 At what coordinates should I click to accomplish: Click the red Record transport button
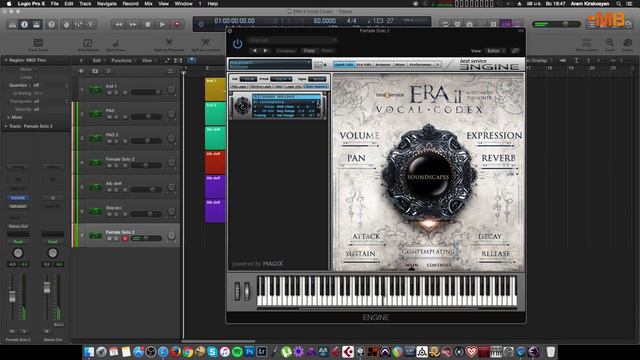(177, 24)
